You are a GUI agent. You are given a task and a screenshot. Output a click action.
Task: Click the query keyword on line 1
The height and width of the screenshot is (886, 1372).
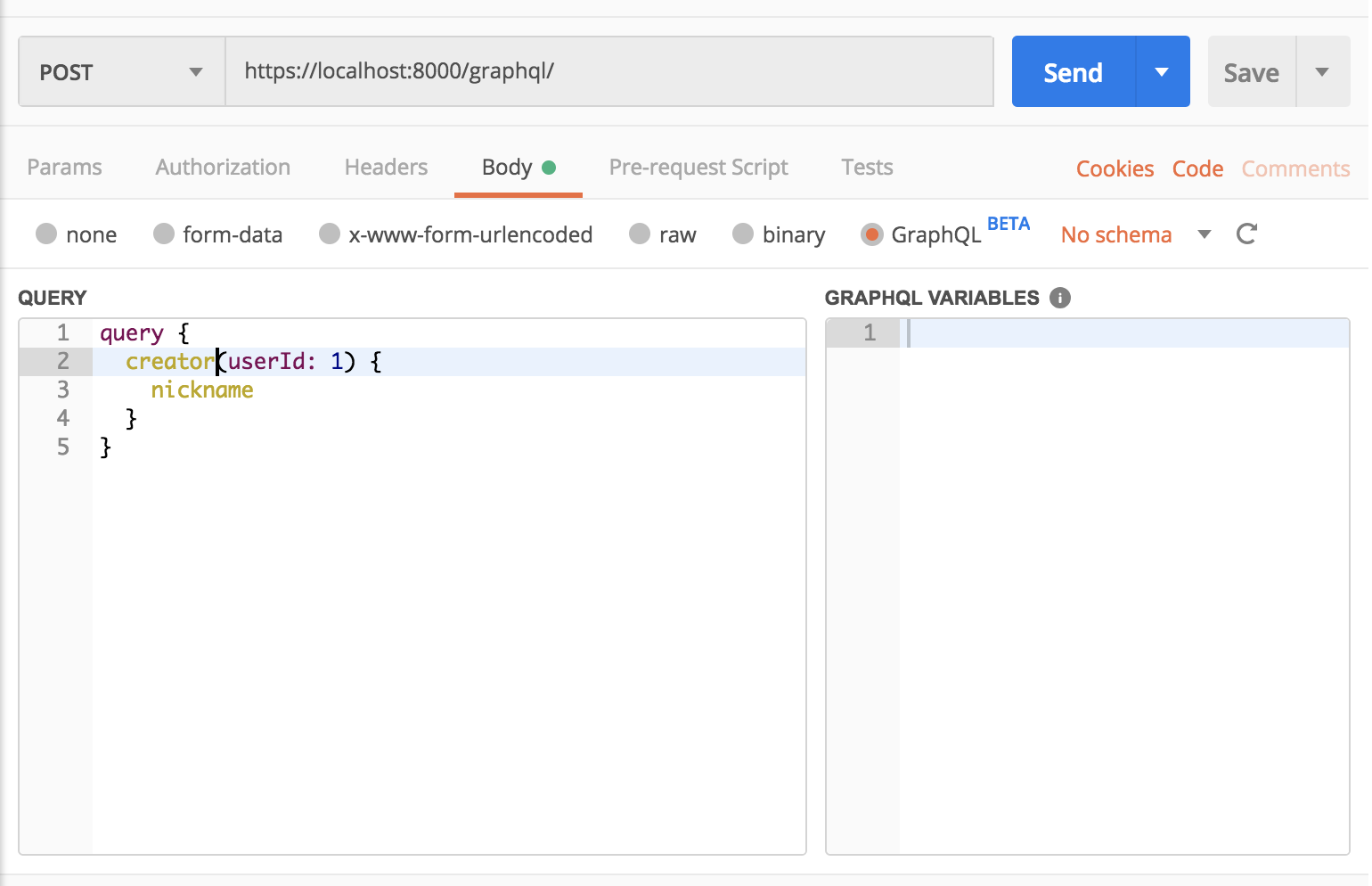coord(132,333)
